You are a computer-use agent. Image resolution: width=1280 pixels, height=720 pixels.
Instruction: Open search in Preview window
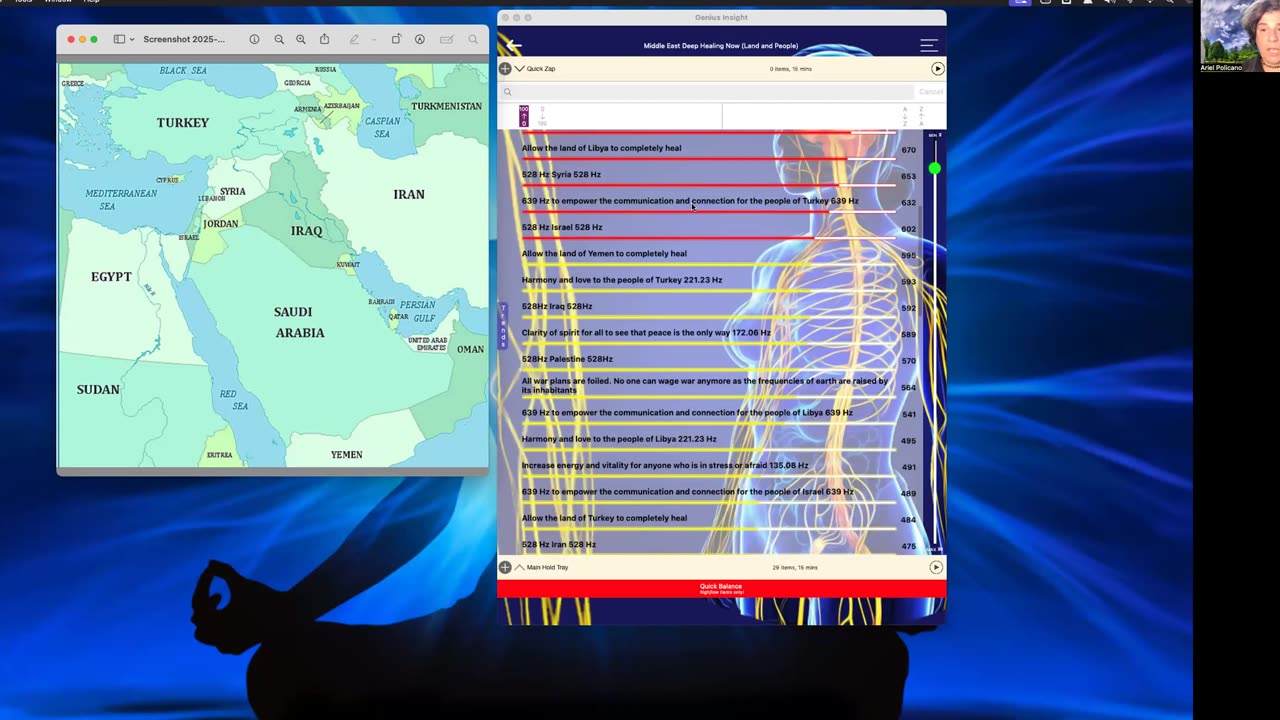click(x=473, y=39)
